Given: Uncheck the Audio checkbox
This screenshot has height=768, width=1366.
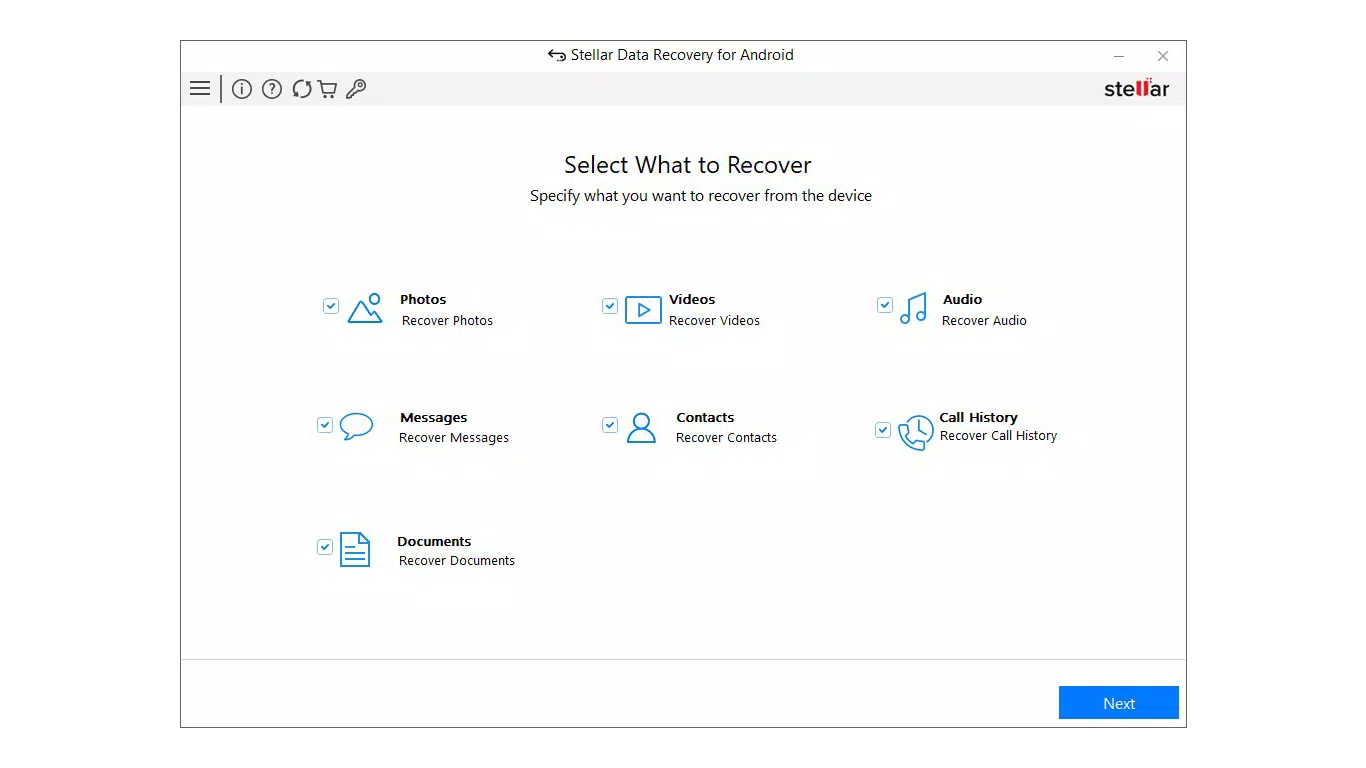Looking at the screenshot, I should [x=885, y=305].
